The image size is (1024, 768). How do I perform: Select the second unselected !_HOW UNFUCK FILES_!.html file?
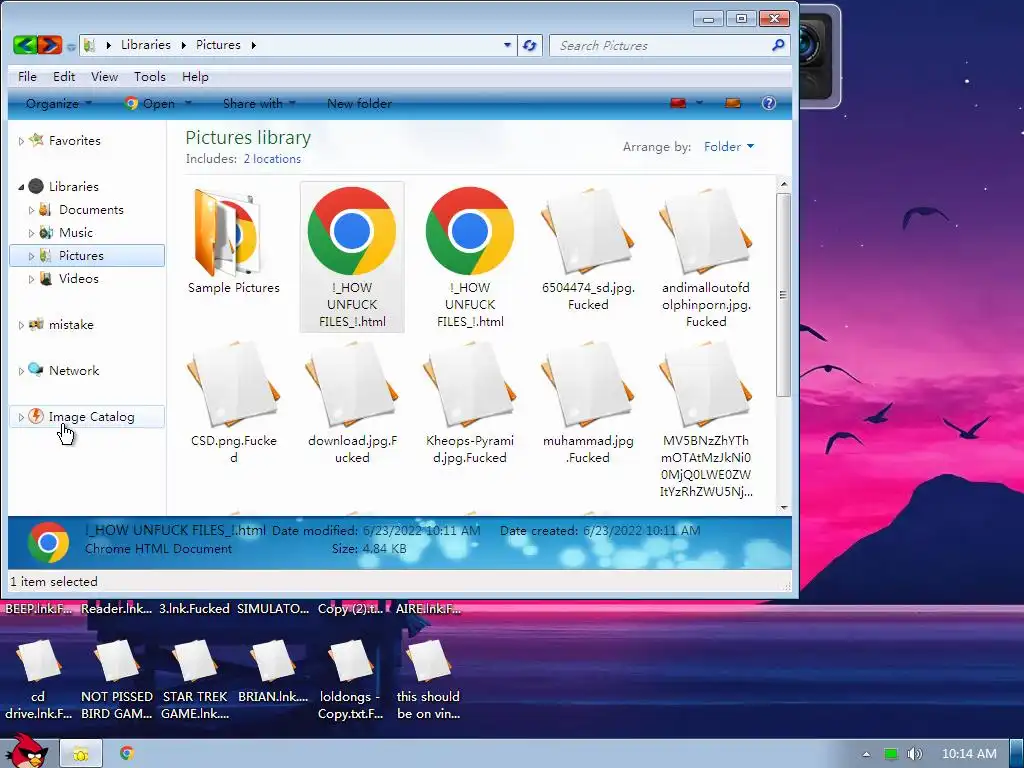470,257
